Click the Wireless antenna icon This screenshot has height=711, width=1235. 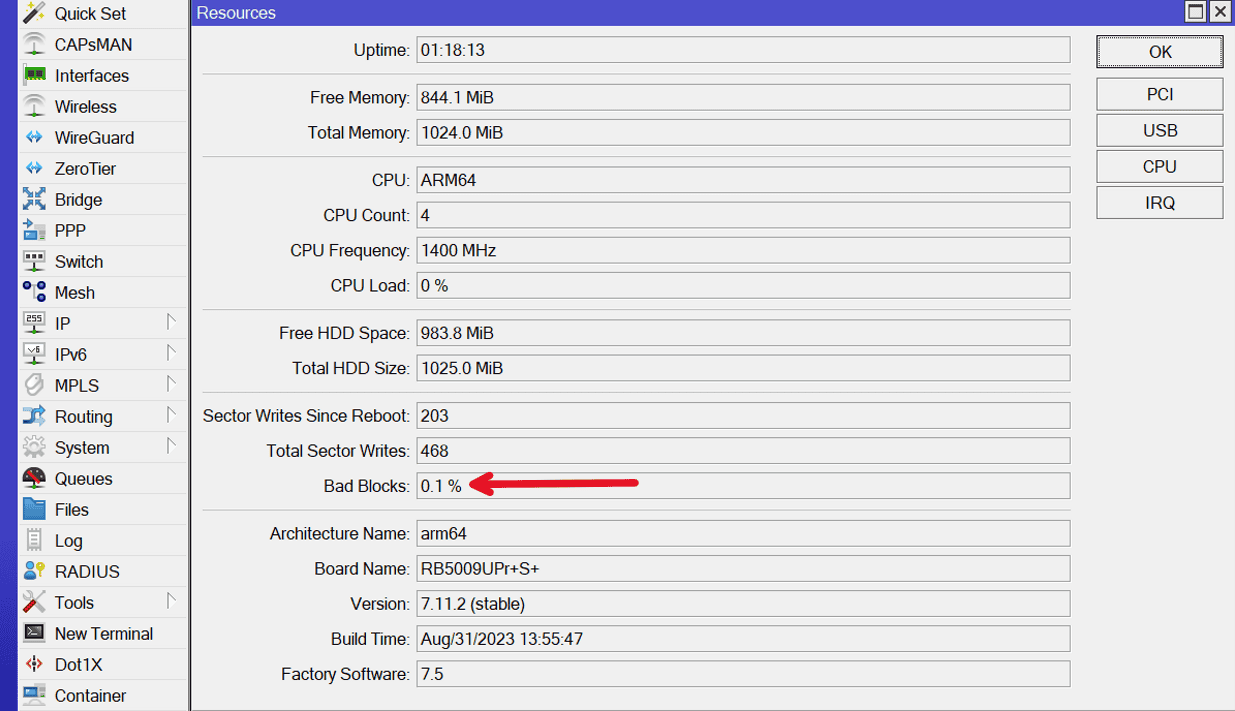[34, 107]
